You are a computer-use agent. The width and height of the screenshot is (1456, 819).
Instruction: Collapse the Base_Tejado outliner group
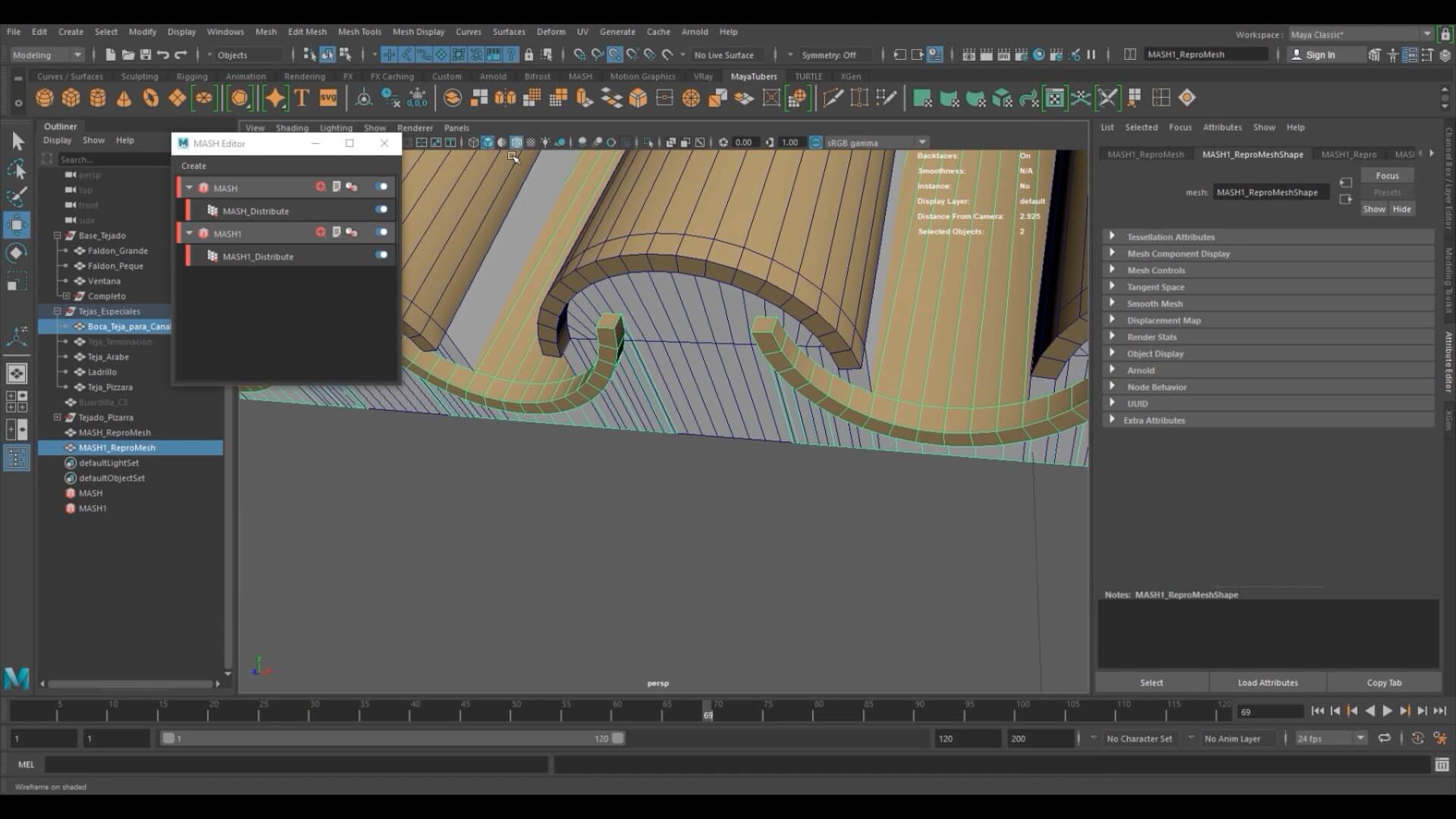[x=58, y=236]
